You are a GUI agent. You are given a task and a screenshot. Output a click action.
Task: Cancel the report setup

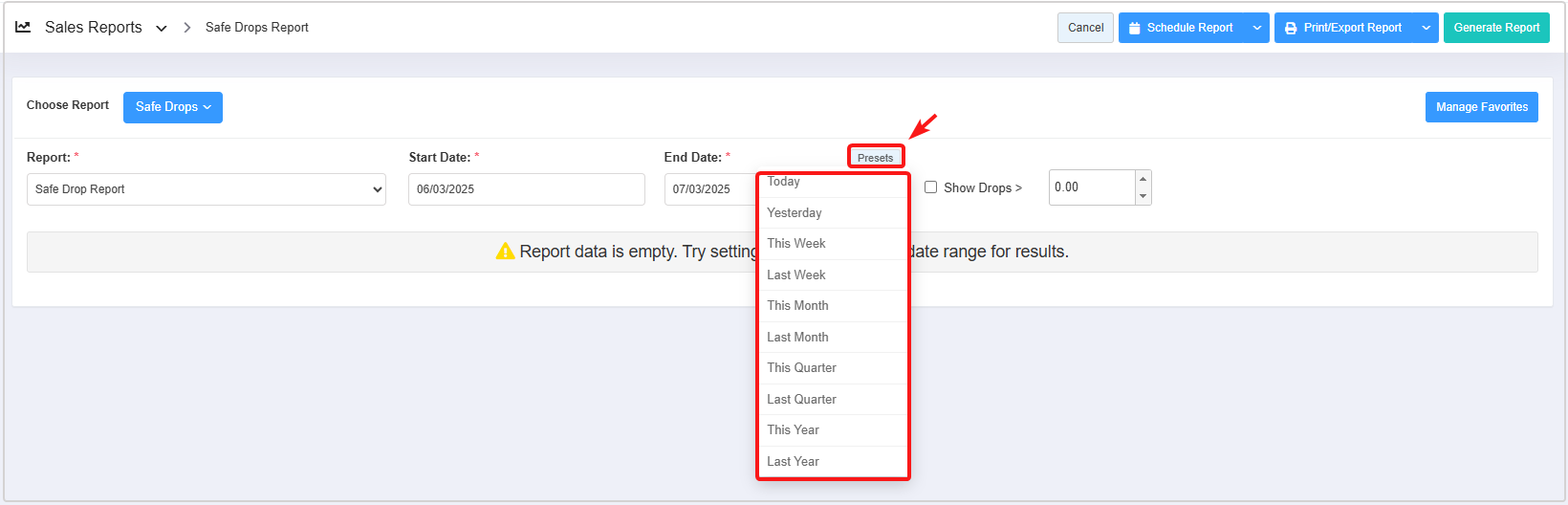1085,28
